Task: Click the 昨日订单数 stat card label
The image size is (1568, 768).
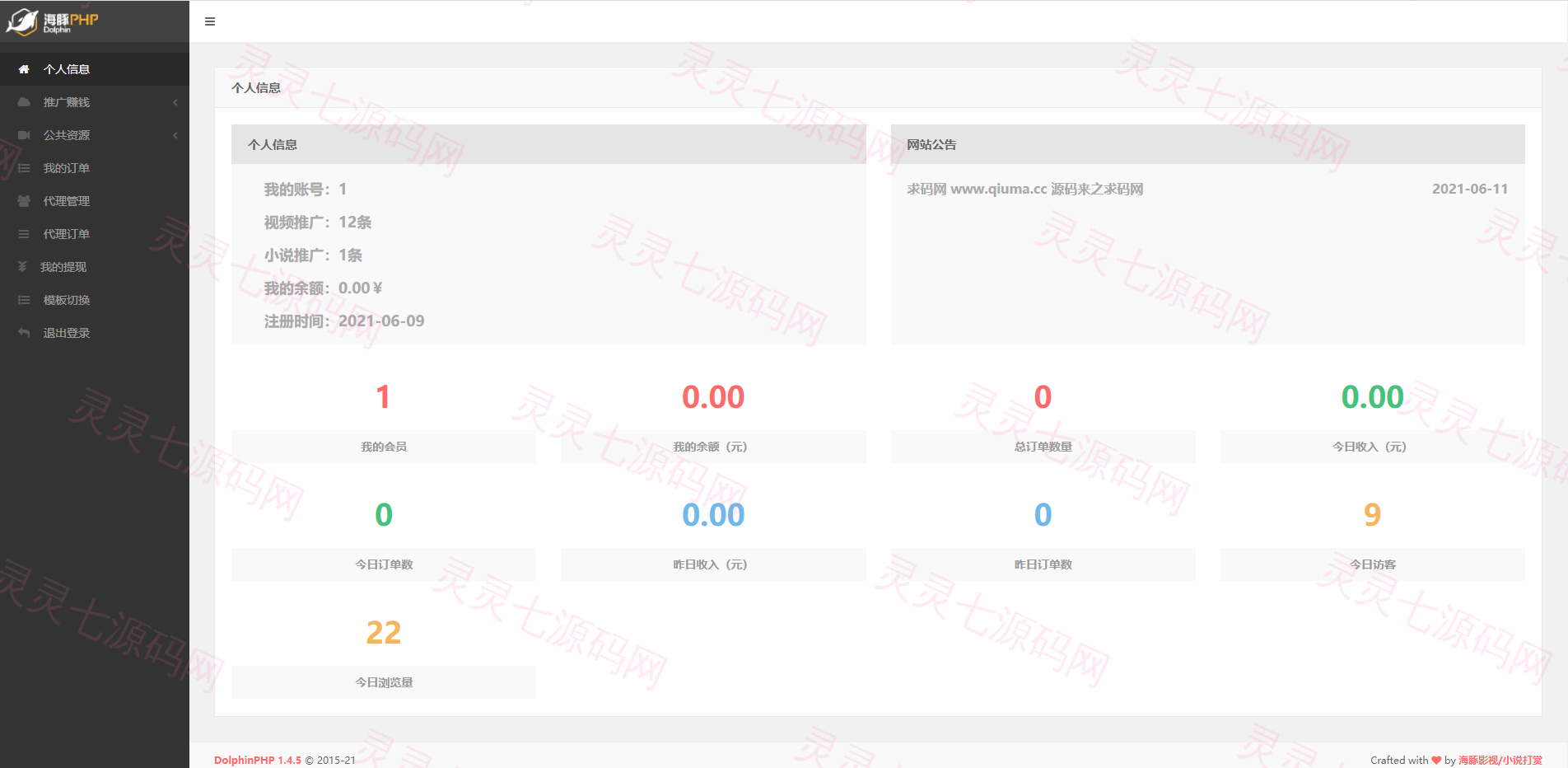Action: [1043, 564]
